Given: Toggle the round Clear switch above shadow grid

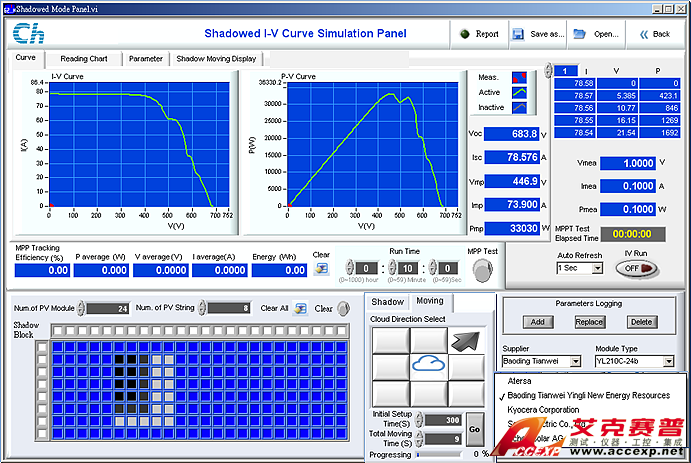Looking at the screenshot, I should 353,308.
